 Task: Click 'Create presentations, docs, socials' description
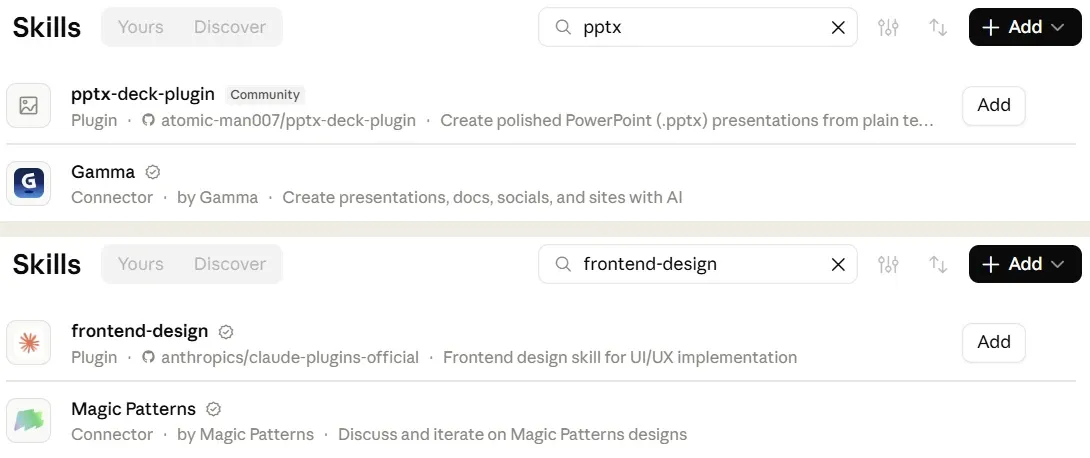tap(482, 197)
